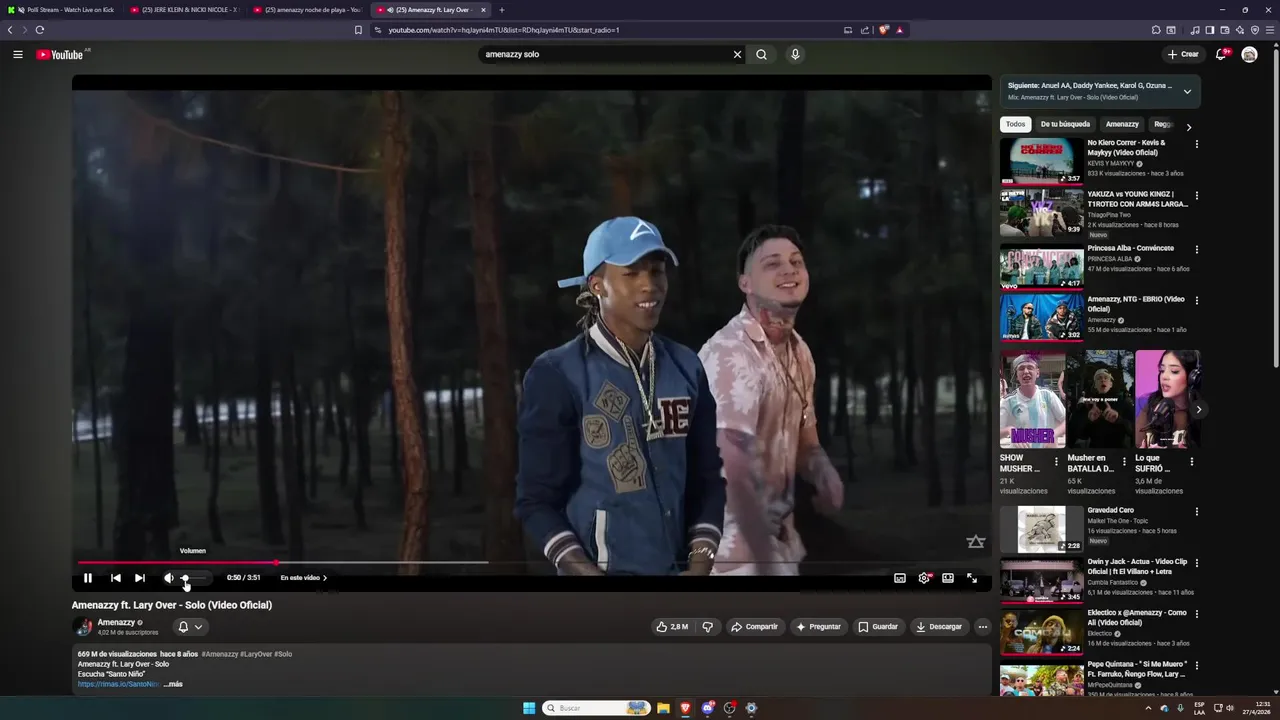Open 'No Kiero Correr' video thumbnail

(x=1042, y=161)
